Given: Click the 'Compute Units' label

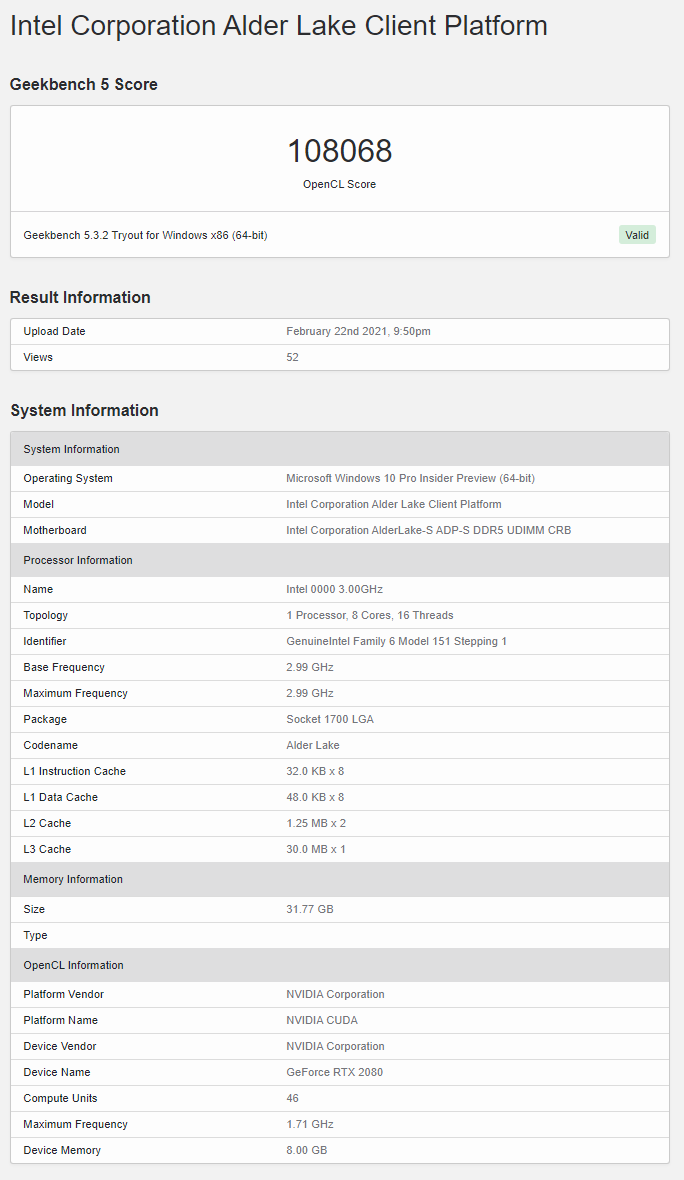Looking at the screenshot, I should tap(60, 1098).
